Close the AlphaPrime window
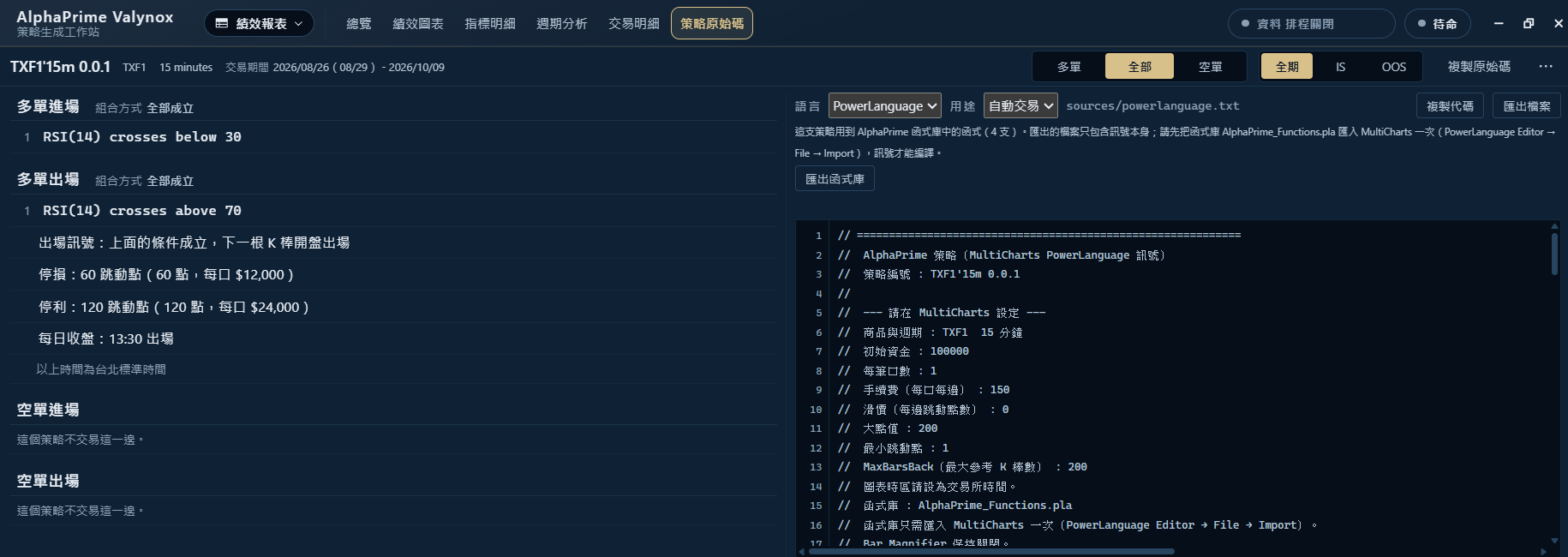This screenshot has width=1568, height=557. click(x=1559, y=23)
